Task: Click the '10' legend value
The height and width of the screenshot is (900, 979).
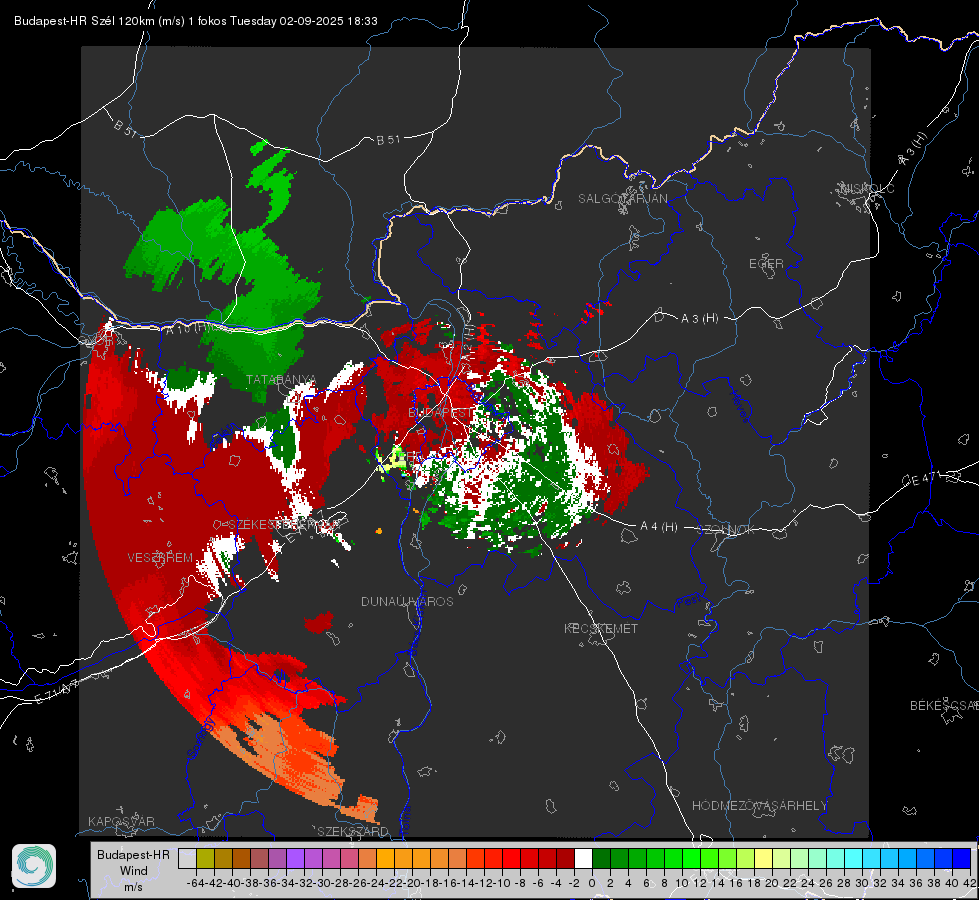Action: [x=682, y=883]
